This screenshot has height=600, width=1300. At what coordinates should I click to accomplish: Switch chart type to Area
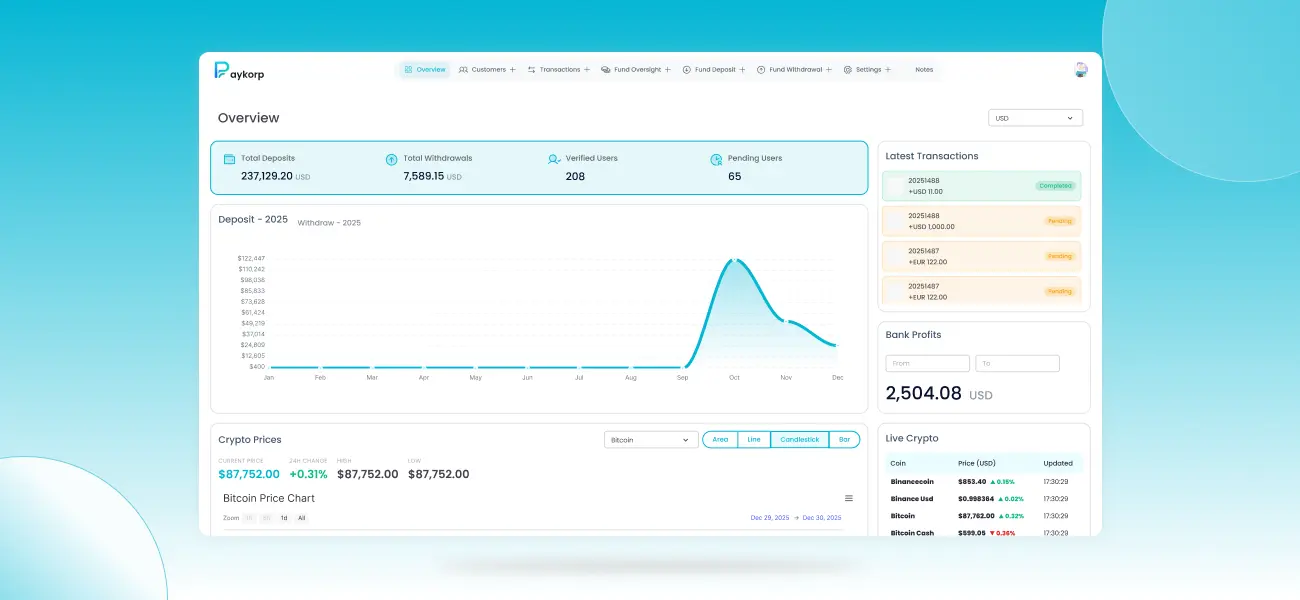[720, 440]
